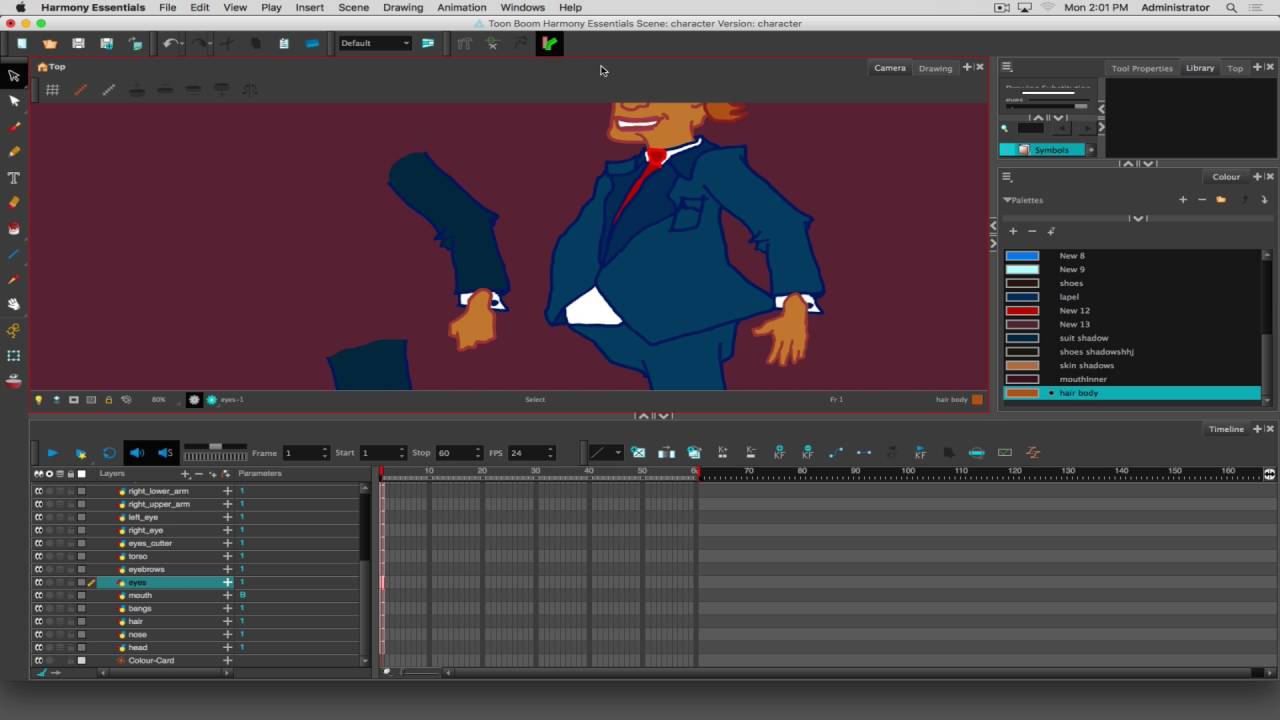Viewport: 1280px width, 720px height.
Task: Select the Colour Dropper tool
Action: [x=14, y=280]
